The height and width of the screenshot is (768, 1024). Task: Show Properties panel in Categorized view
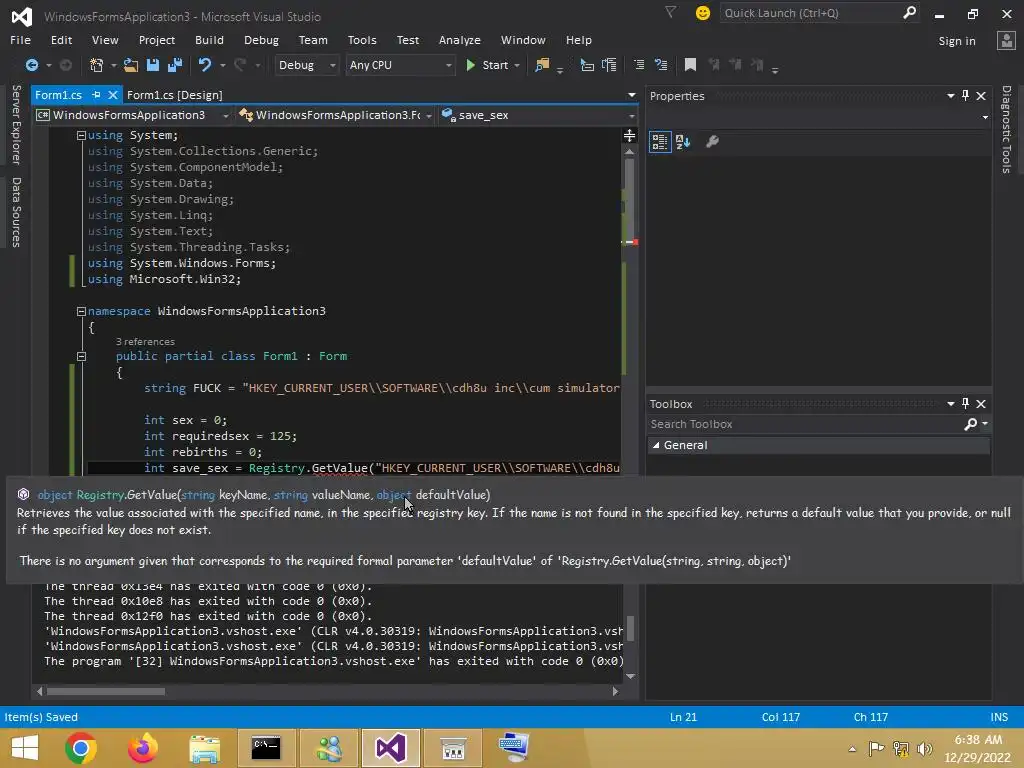[660, 142]
